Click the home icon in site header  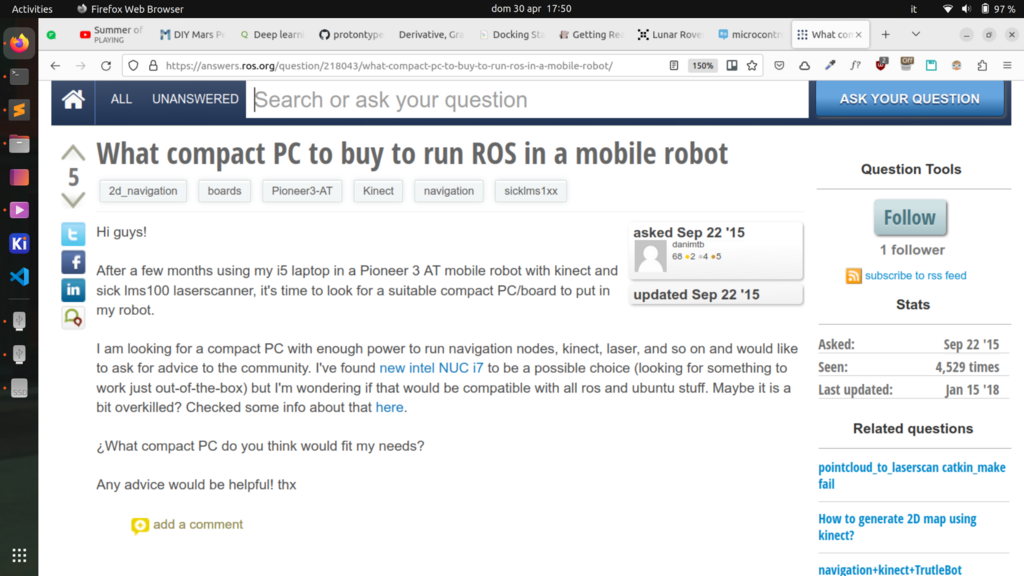73,99
